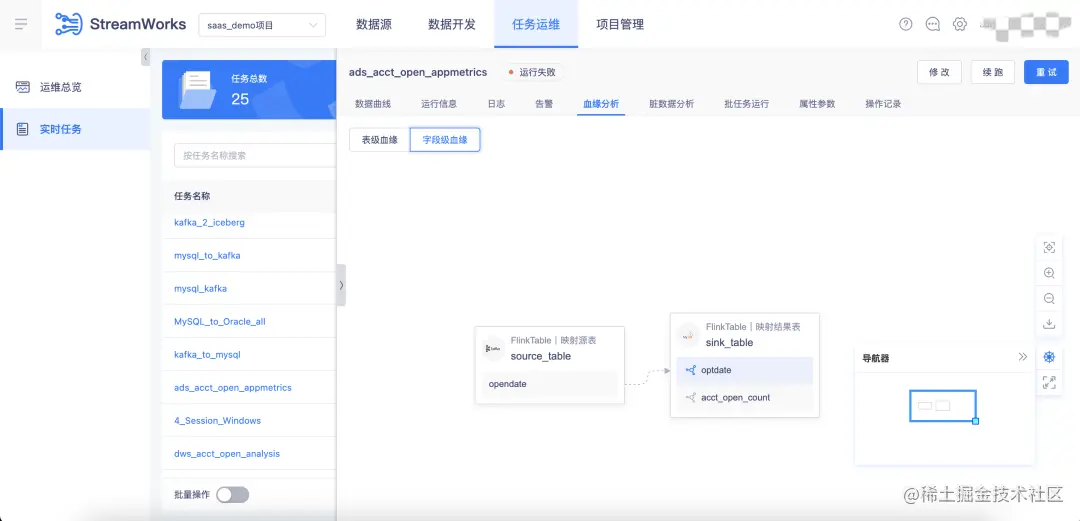
Task: Click lineage icon beside optdate field
Action: tap(690, 370)
